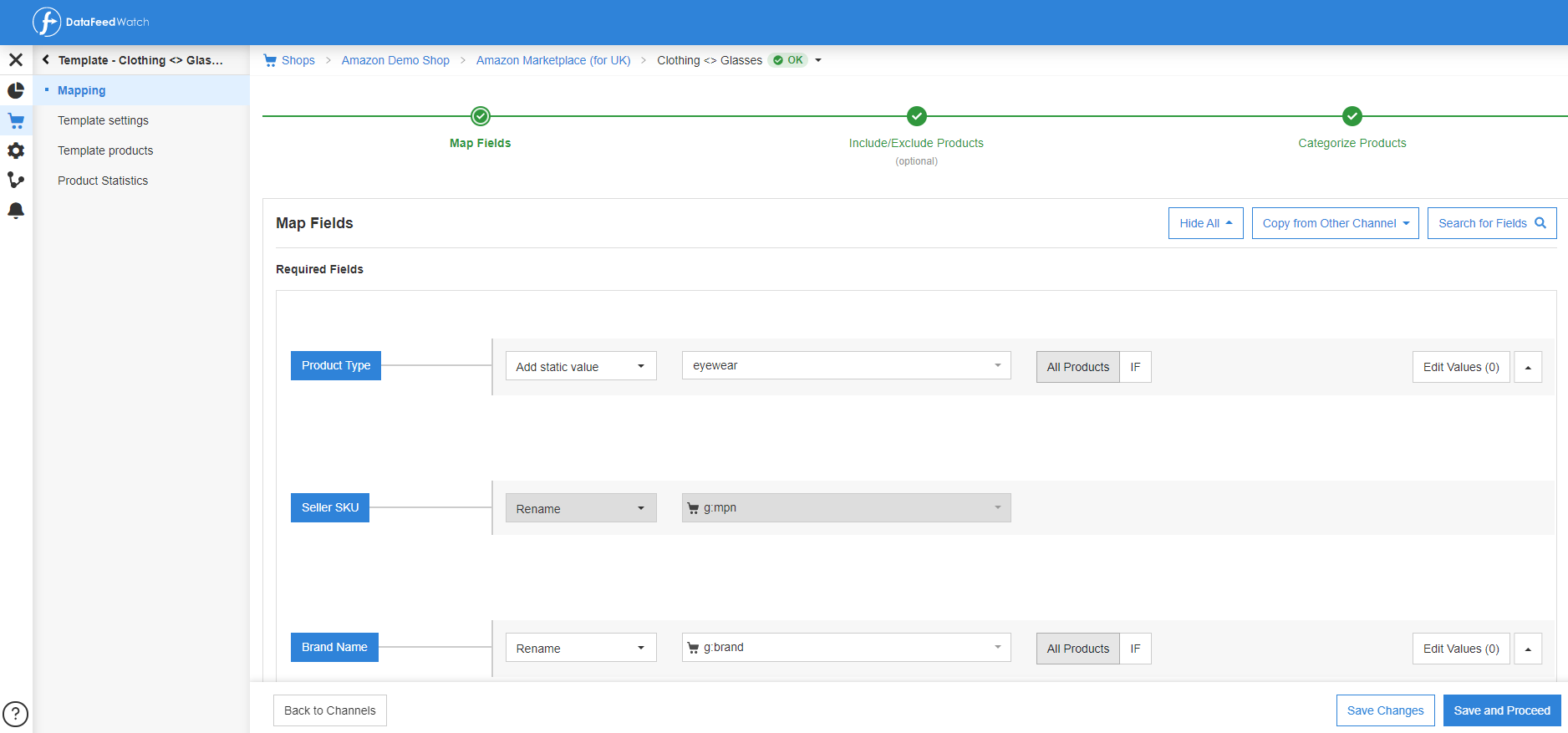Open the g:mpn field dropdown

847,507
